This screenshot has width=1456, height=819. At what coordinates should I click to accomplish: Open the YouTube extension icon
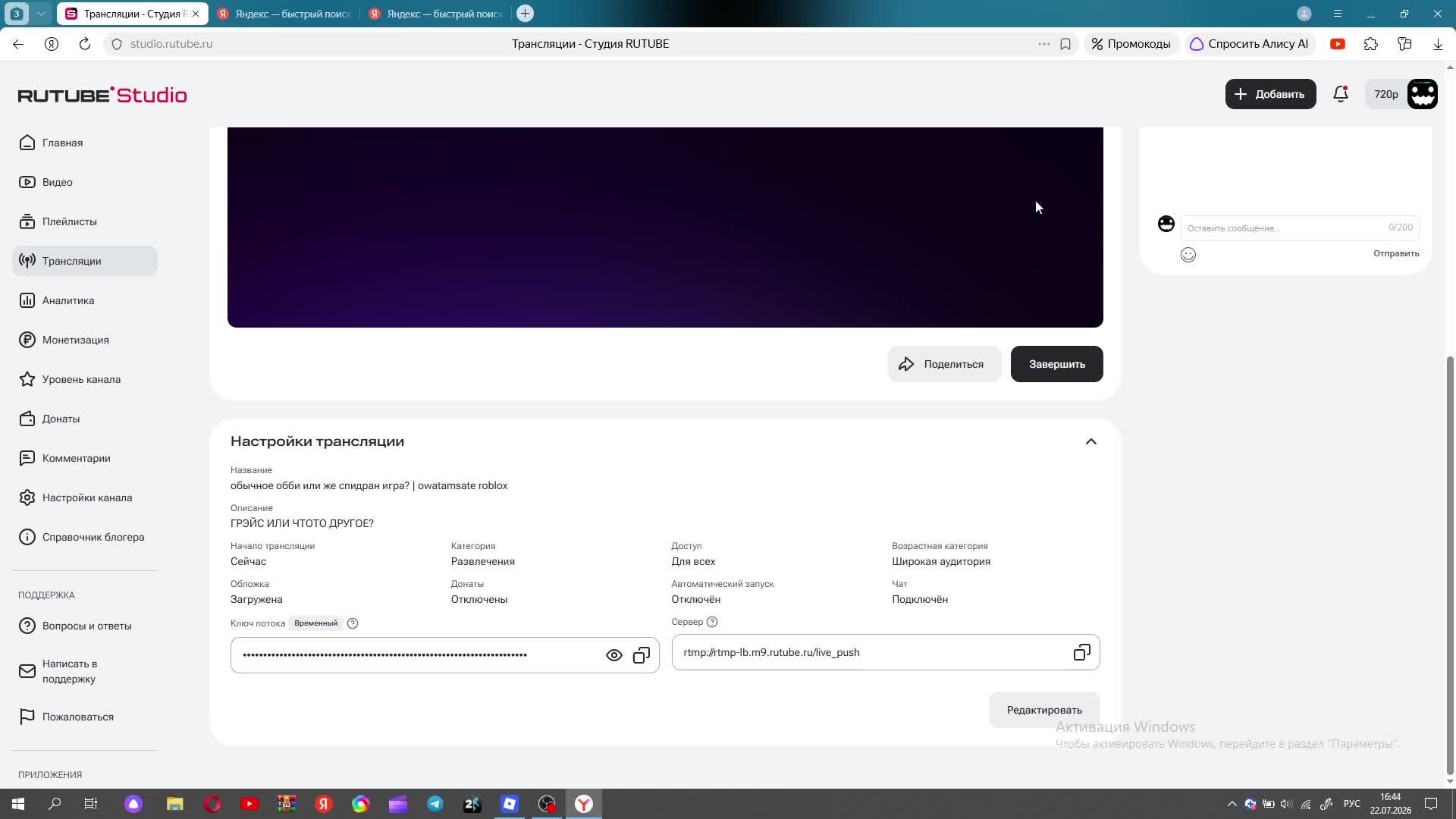[1338, 44]
